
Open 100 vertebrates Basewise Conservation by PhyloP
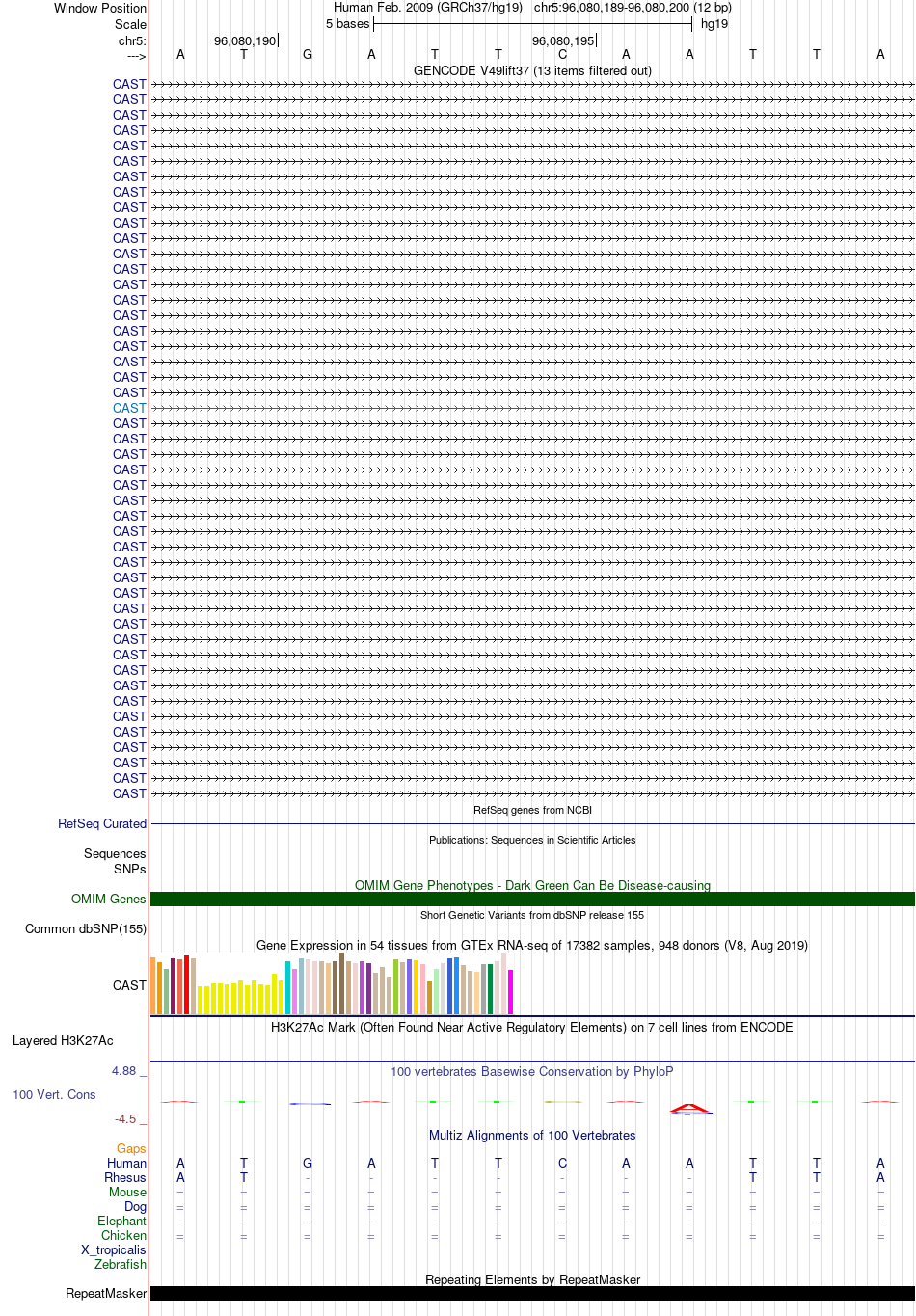(x=532, y=1071)
